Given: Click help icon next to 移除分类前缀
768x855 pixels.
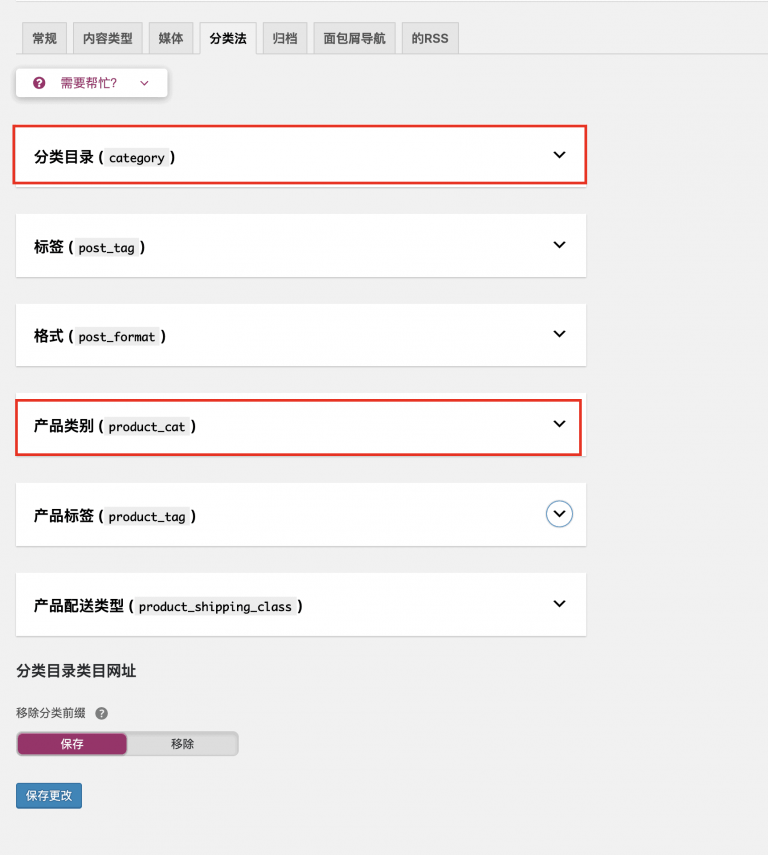Looking at the screenshot, I should (101, 713).
